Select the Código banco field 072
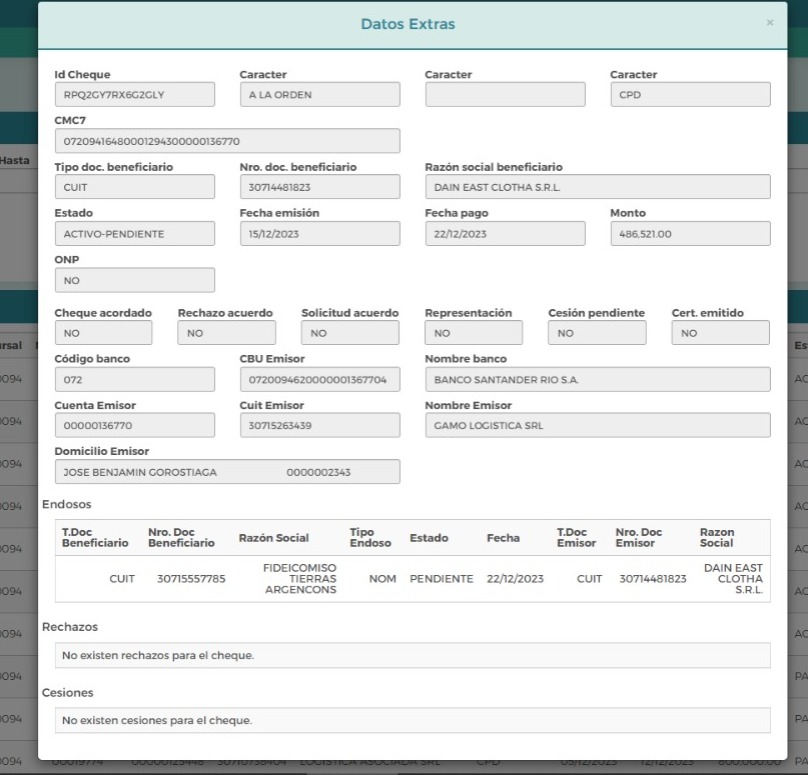This screenshot has width=808, height=775. pyautogui.click(x=134, y=379)
